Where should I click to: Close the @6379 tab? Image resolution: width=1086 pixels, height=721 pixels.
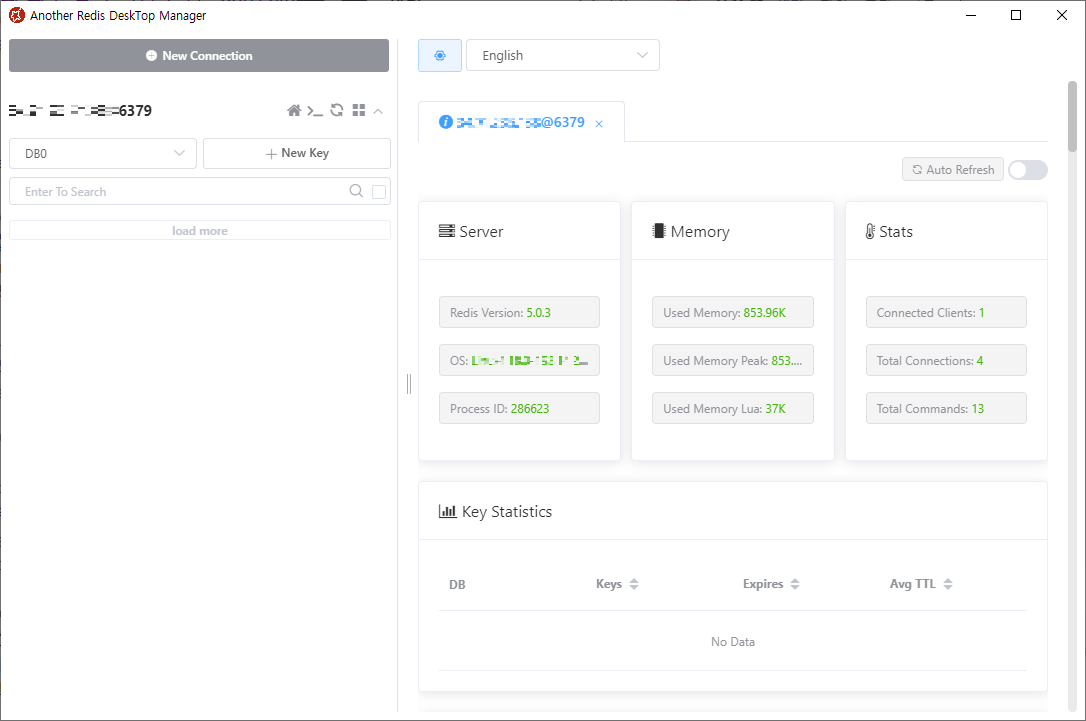coord(599,124)
